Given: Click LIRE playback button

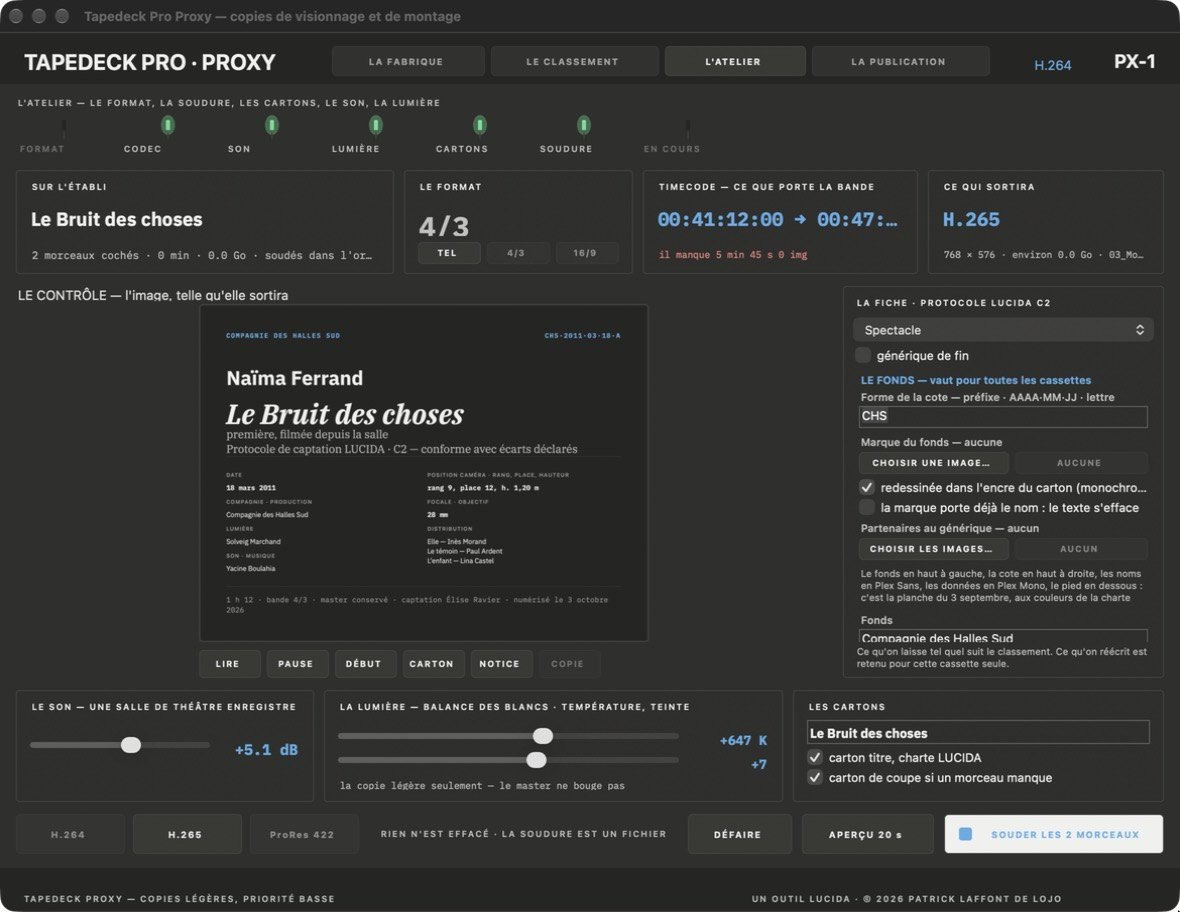Looking at the screenshot, I should [x=228, y=664].
